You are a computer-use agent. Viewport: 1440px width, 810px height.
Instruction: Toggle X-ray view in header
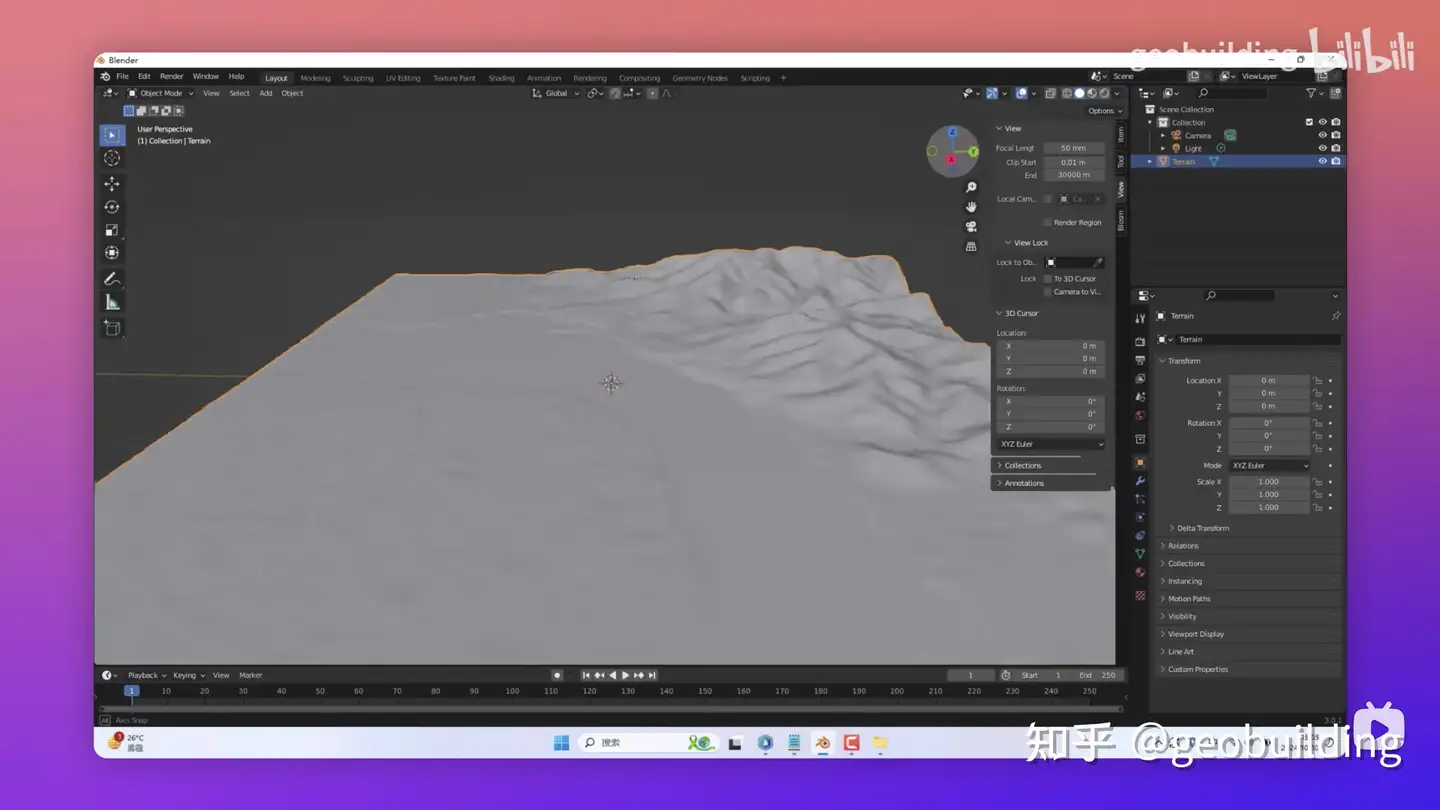coord(1050,93)
